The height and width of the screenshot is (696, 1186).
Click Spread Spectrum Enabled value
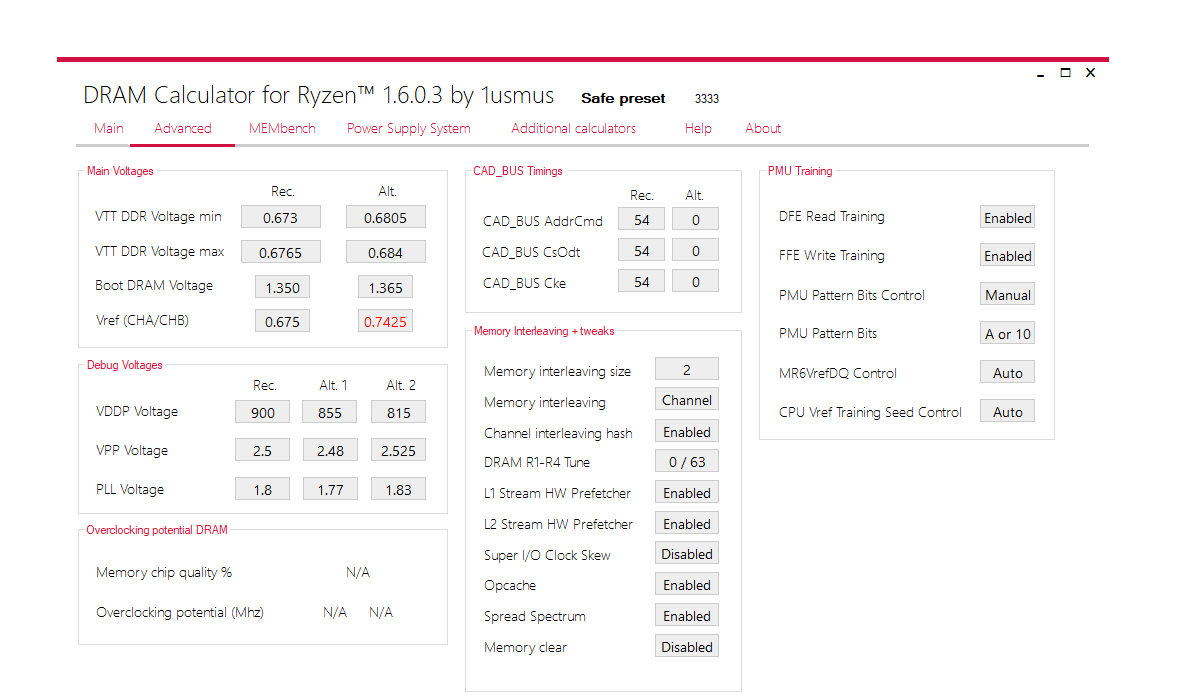[687, 616]
